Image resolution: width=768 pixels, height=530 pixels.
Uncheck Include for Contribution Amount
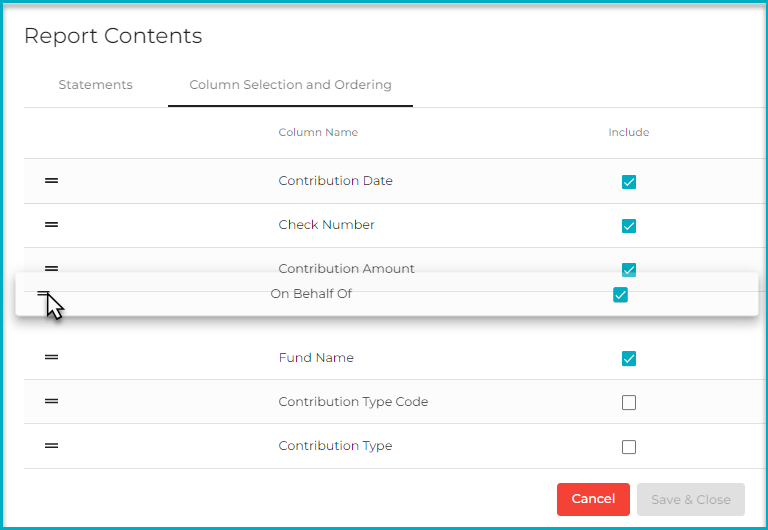tap(629, 269)
